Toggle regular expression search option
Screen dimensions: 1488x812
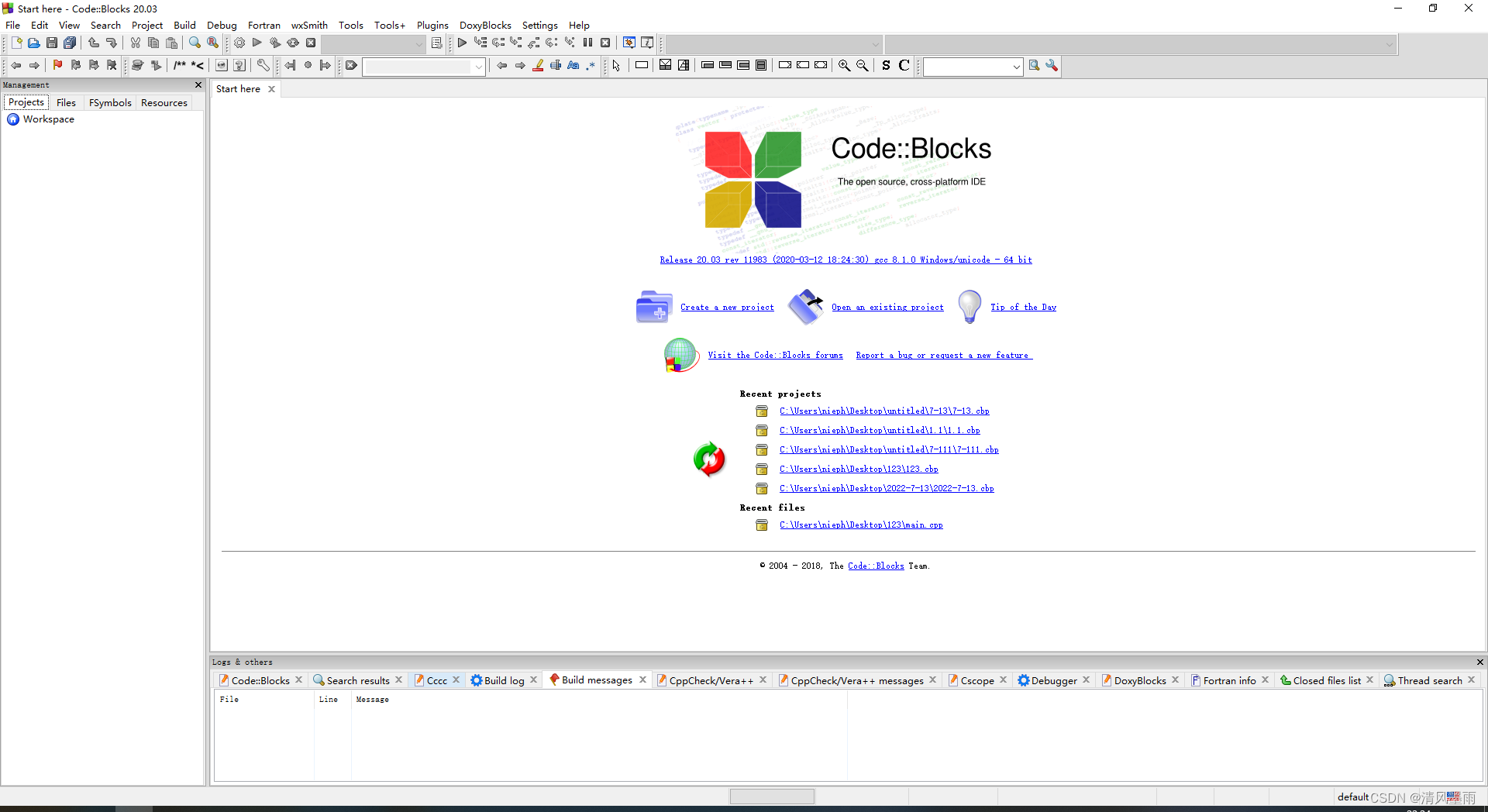point(591,66)
